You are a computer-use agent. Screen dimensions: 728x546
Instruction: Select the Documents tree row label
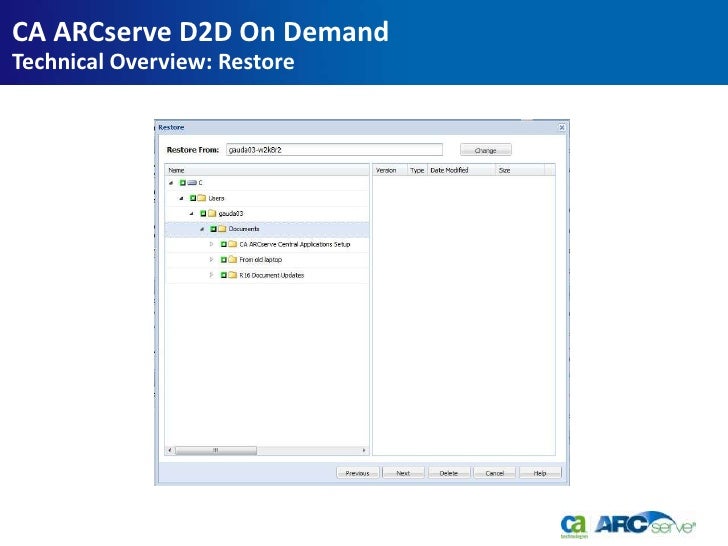244,228
